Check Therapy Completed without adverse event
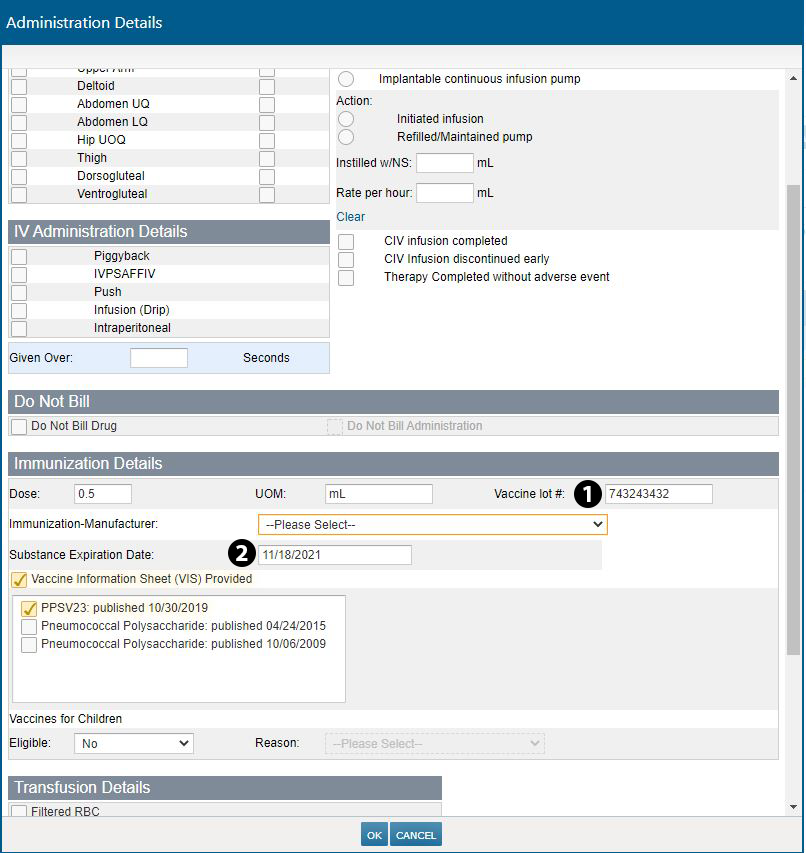Image resolution: width=806 pixels, height=853 pixels. click(346, 277)
